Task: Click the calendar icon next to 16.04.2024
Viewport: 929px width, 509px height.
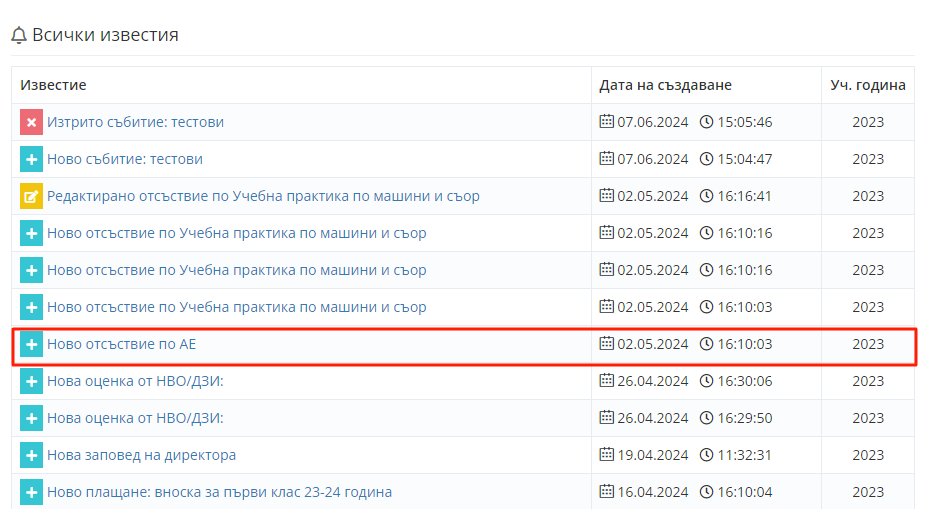Action: (606, 492)
